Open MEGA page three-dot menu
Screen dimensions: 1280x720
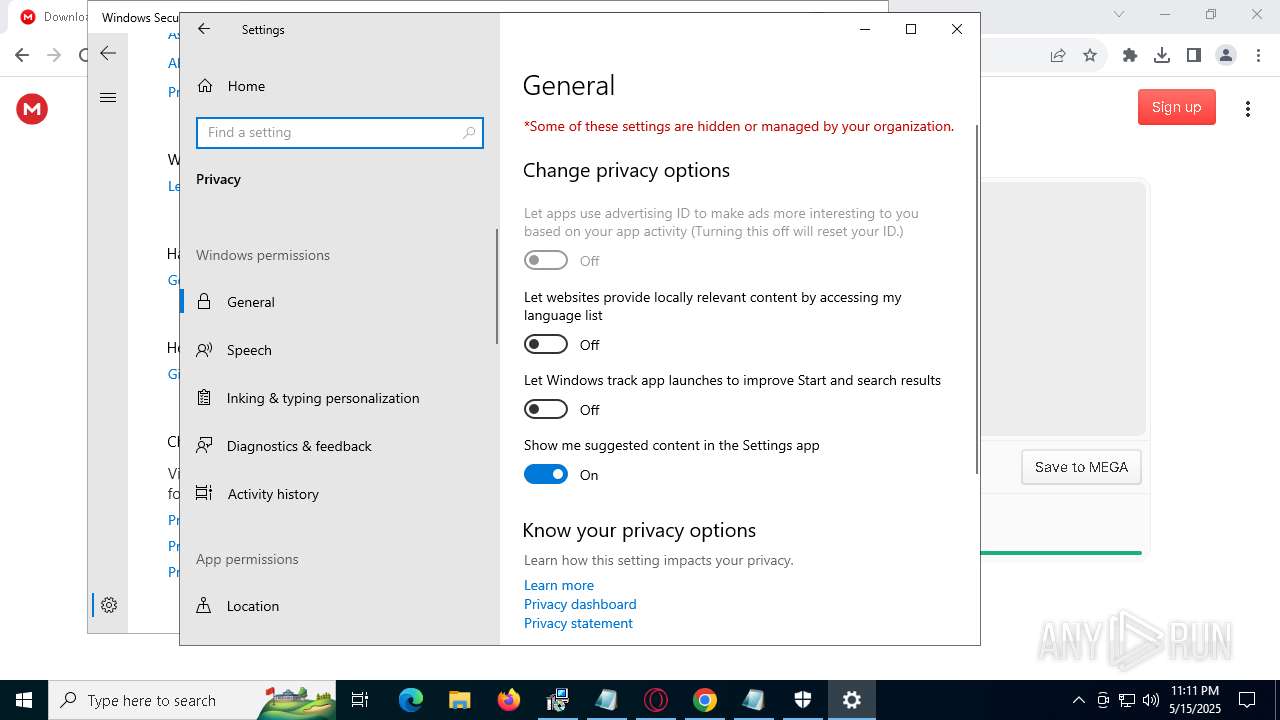pyautogui.click(x=1248, y=109)
